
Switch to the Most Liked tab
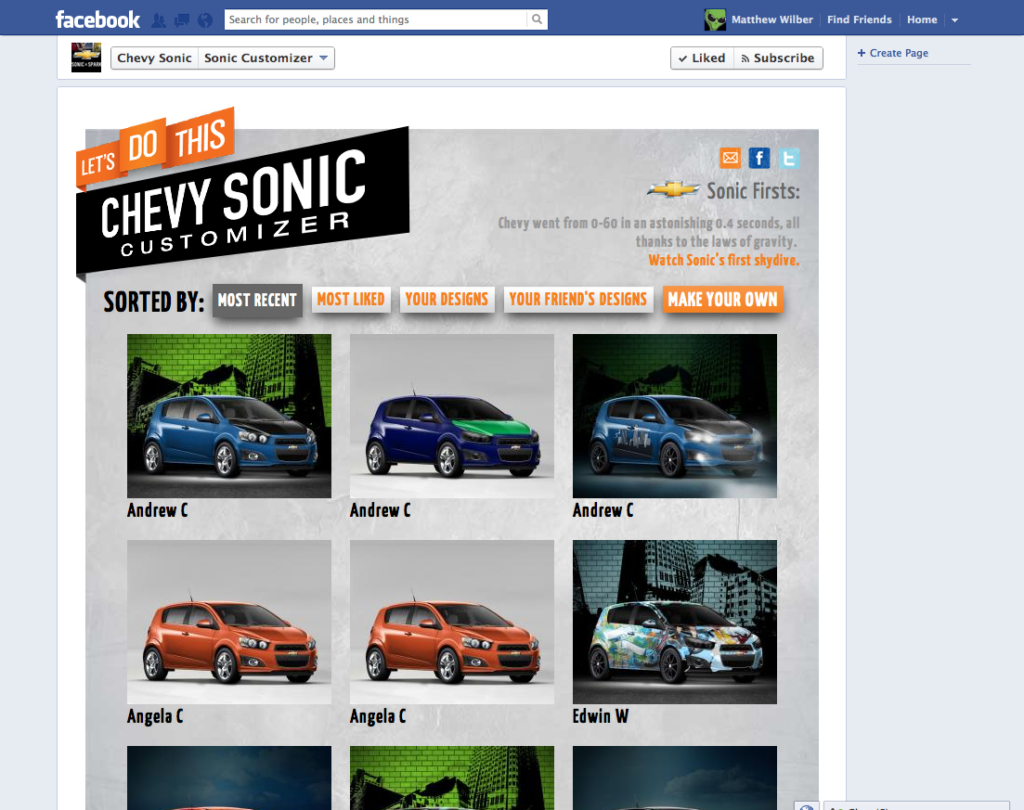click(350, 299)
